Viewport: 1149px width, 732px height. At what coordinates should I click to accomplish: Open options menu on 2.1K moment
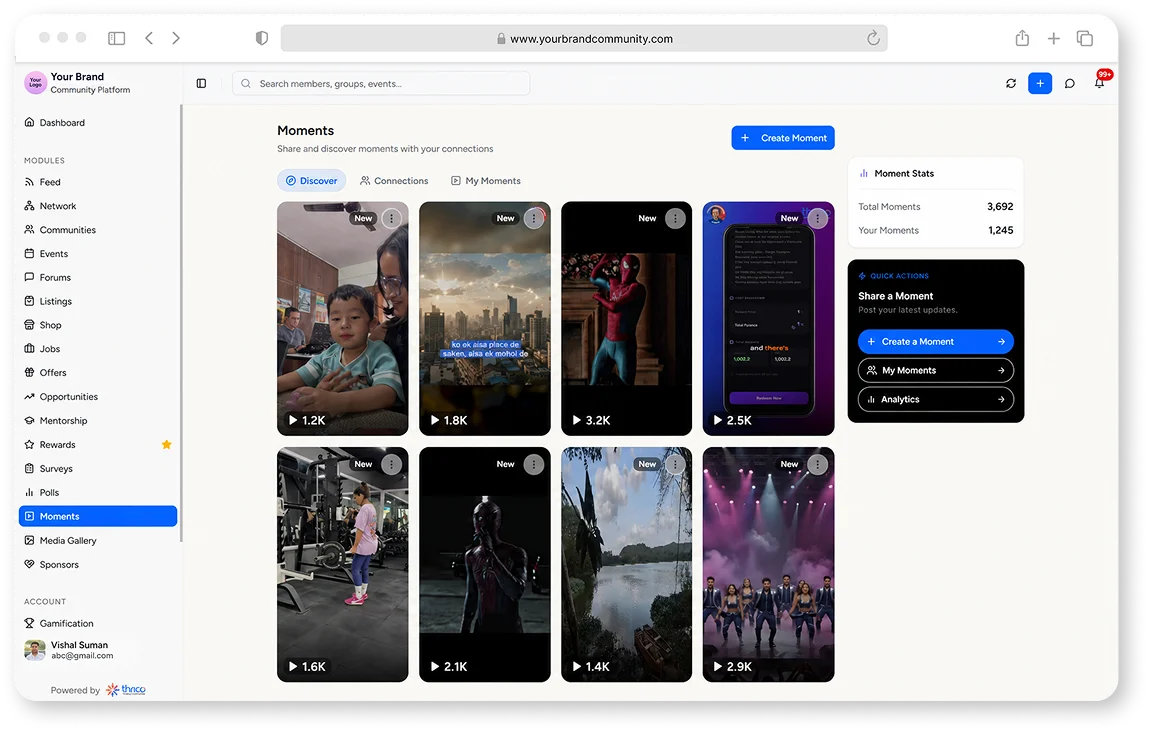[534, 465]
